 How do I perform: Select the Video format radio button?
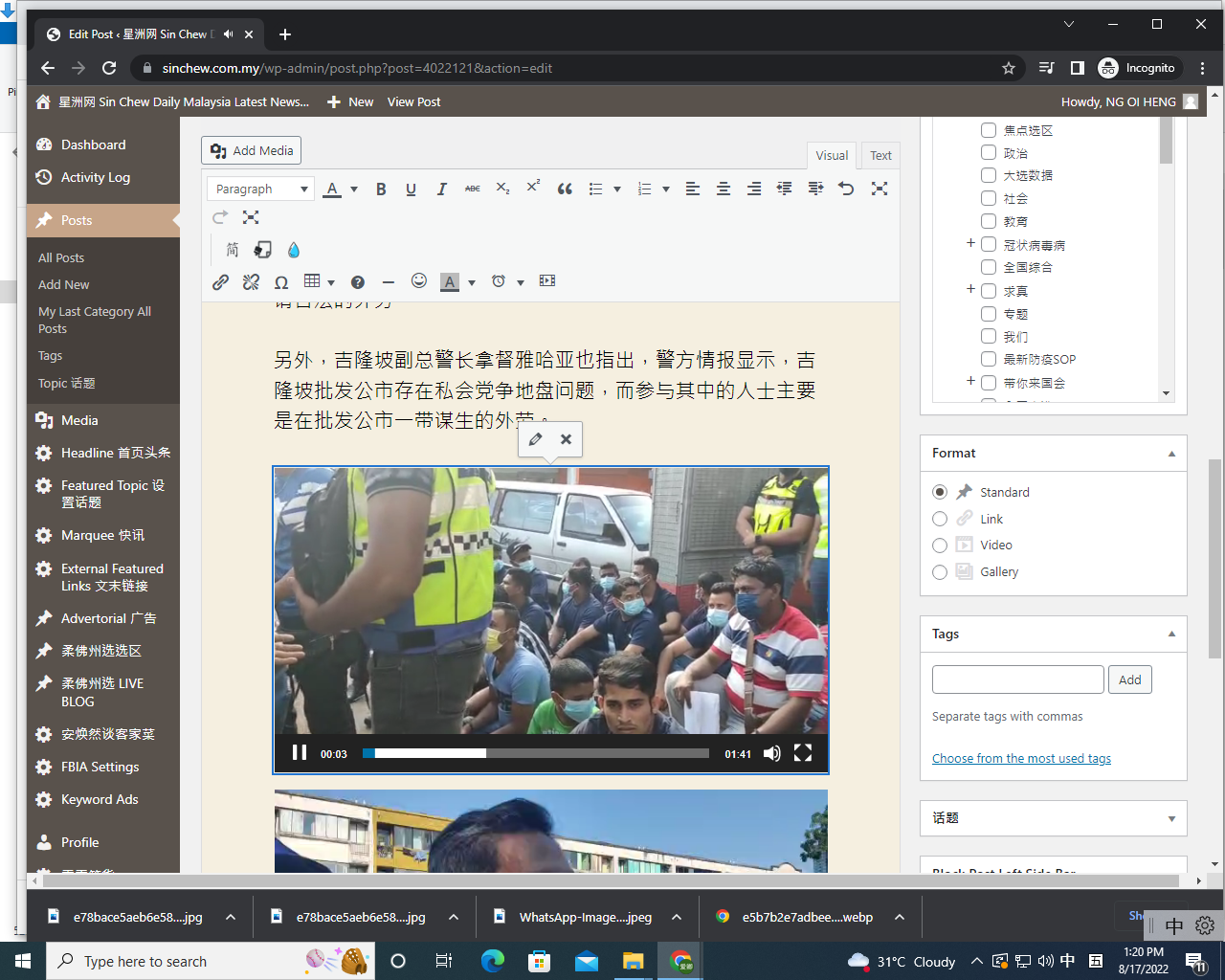pos(940,546)
